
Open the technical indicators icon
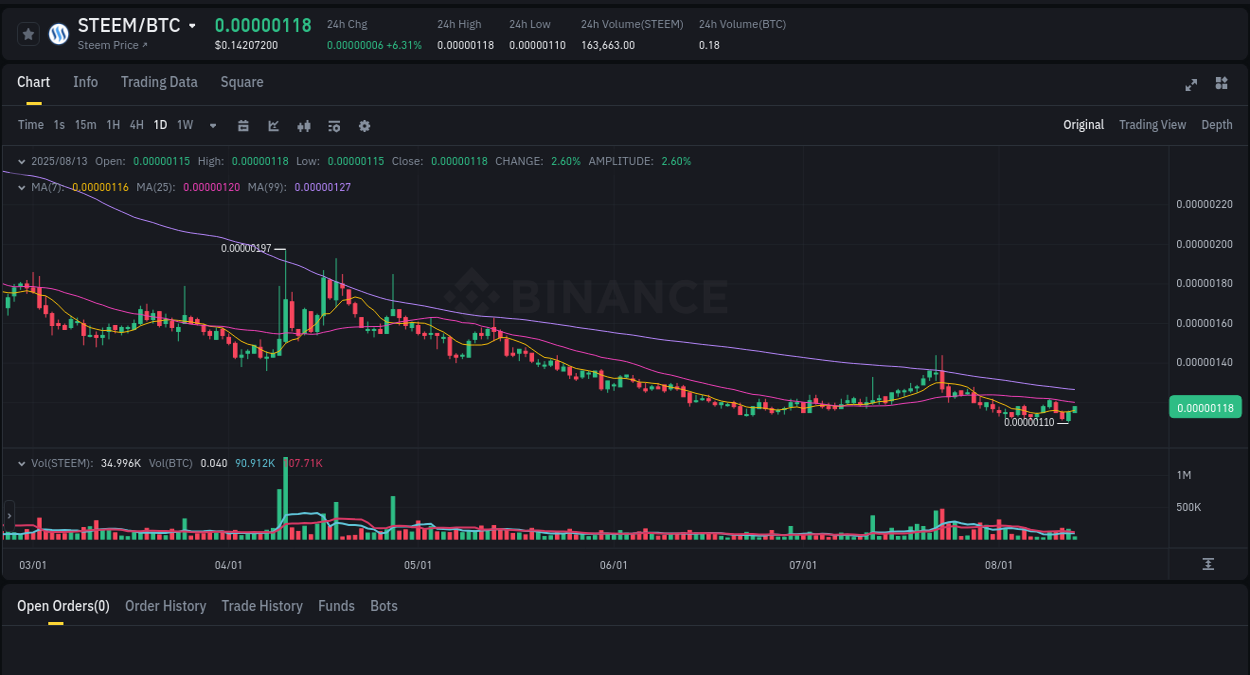click(334, 126)
